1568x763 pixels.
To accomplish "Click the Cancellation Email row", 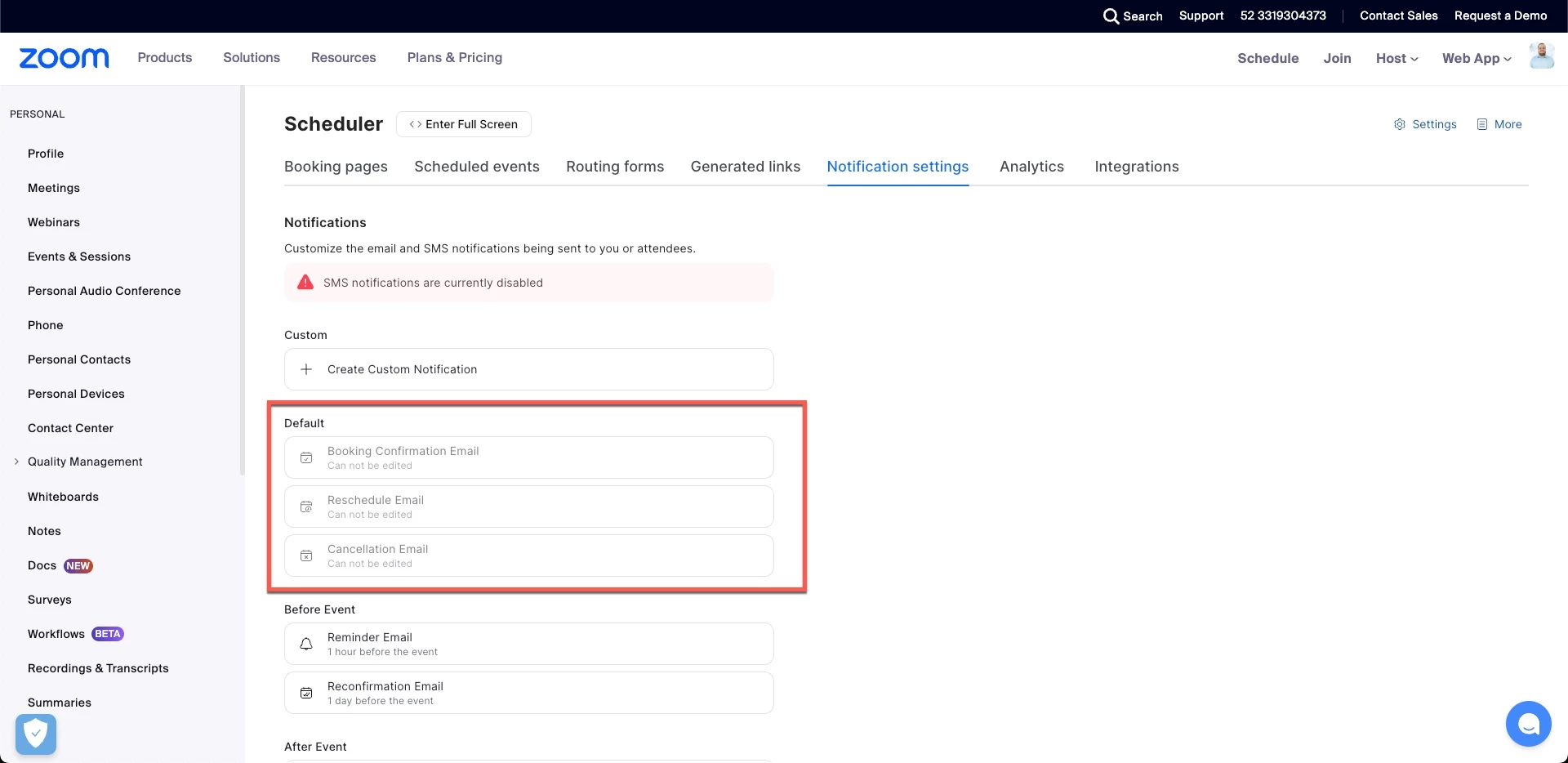I will point(529,556).
